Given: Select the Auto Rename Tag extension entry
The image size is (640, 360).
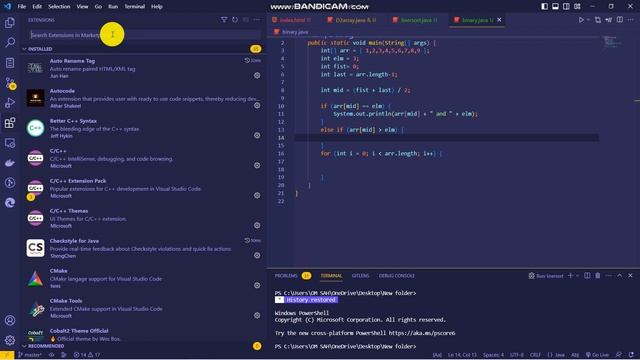Looking at the screenshot, I should [x=142, y=68].
